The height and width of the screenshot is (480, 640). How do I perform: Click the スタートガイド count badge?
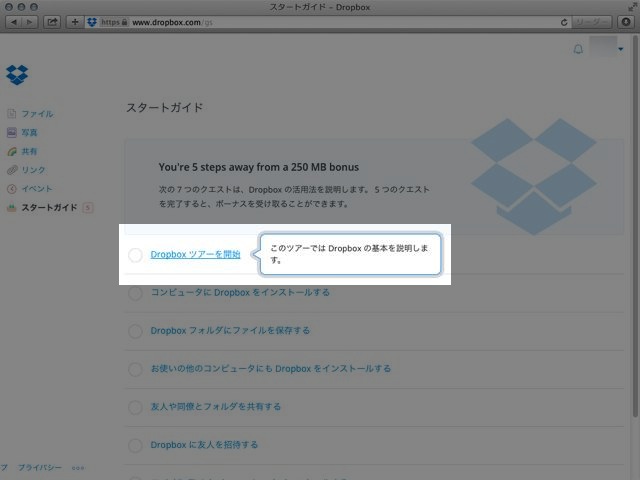click(x=88, y=207)
